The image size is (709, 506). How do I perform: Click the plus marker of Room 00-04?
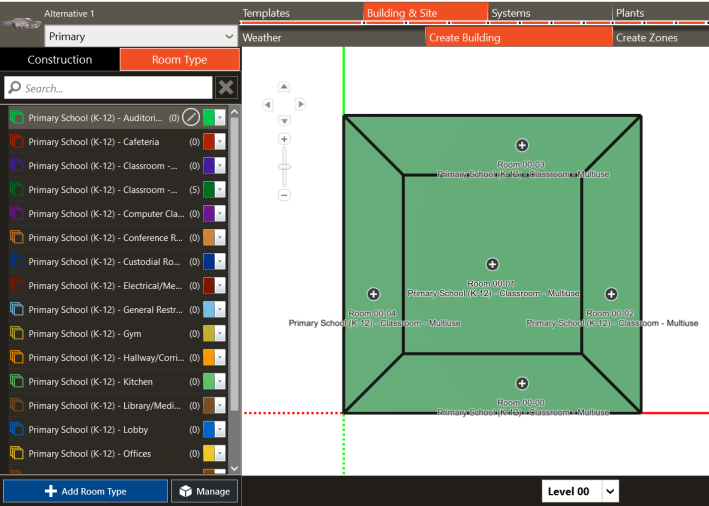click(373, 294)
